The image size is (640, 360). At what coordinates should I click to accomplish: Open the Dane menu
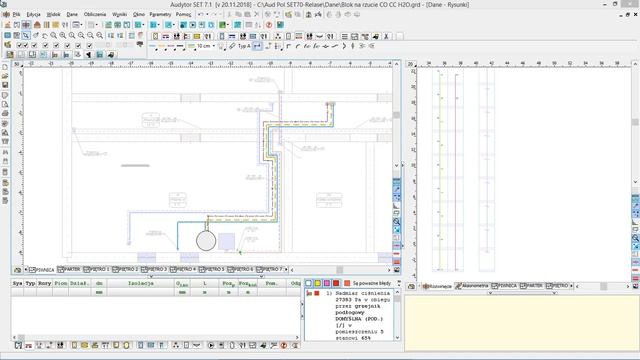pyautogui.click(x=72, y=14)
